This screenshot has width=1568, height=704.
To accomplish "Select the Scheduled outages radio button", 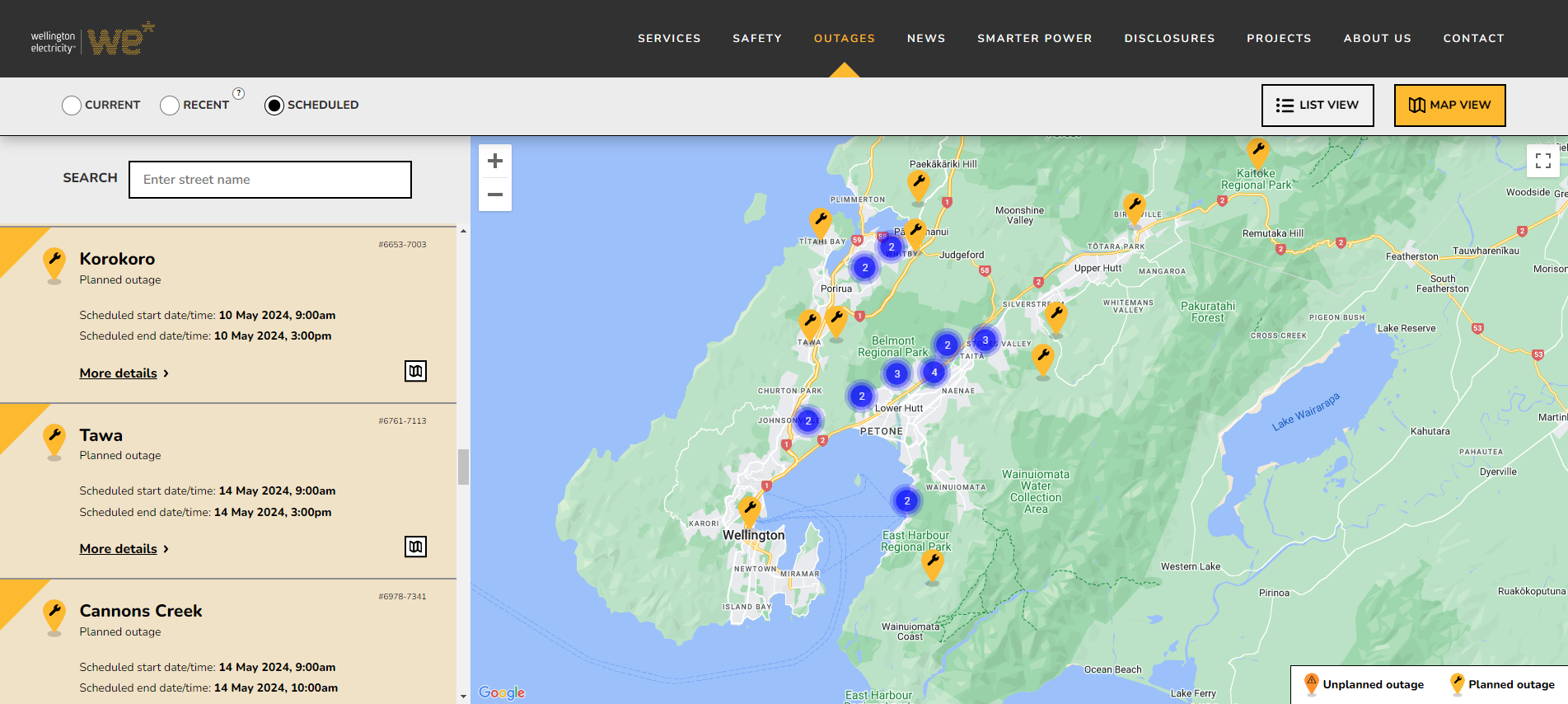I will pos(274,106).
